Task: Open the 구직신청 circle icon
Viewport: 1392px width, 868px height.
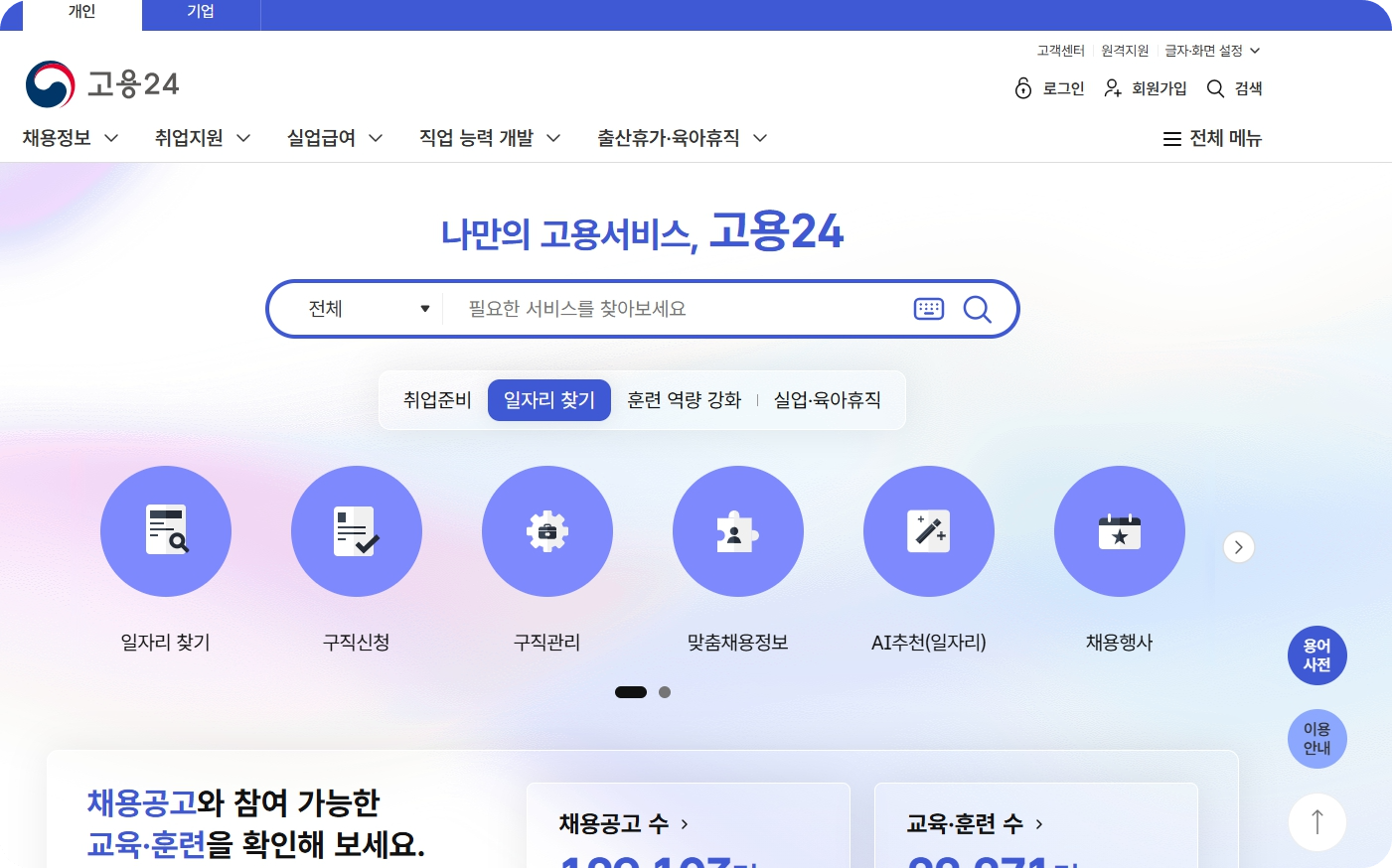Action: coord(357,531)
